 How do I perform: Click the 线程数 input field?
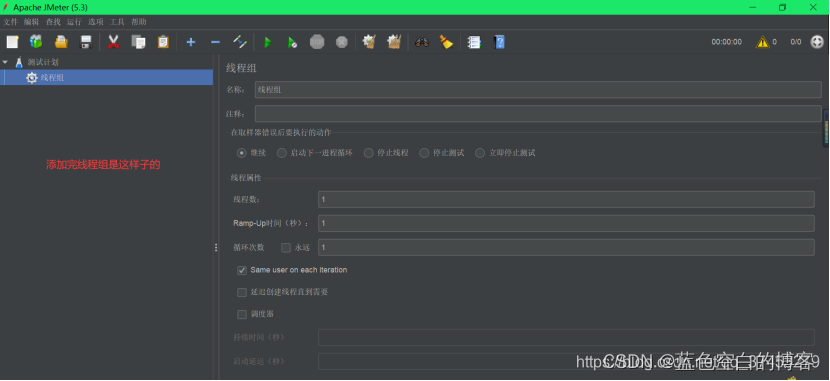point(566,199)
